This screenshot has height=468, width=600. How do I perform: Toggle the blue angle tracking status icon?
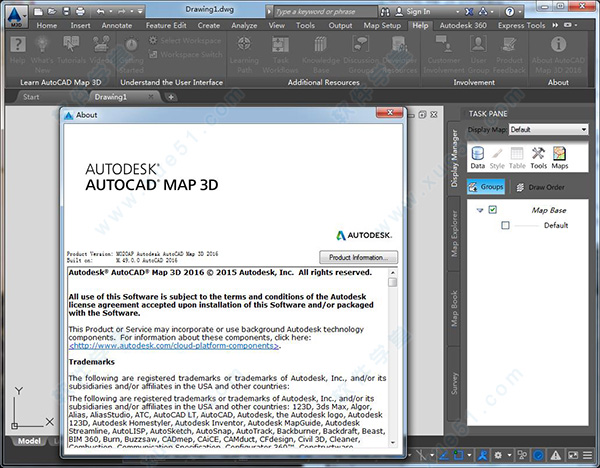[444, 455]
